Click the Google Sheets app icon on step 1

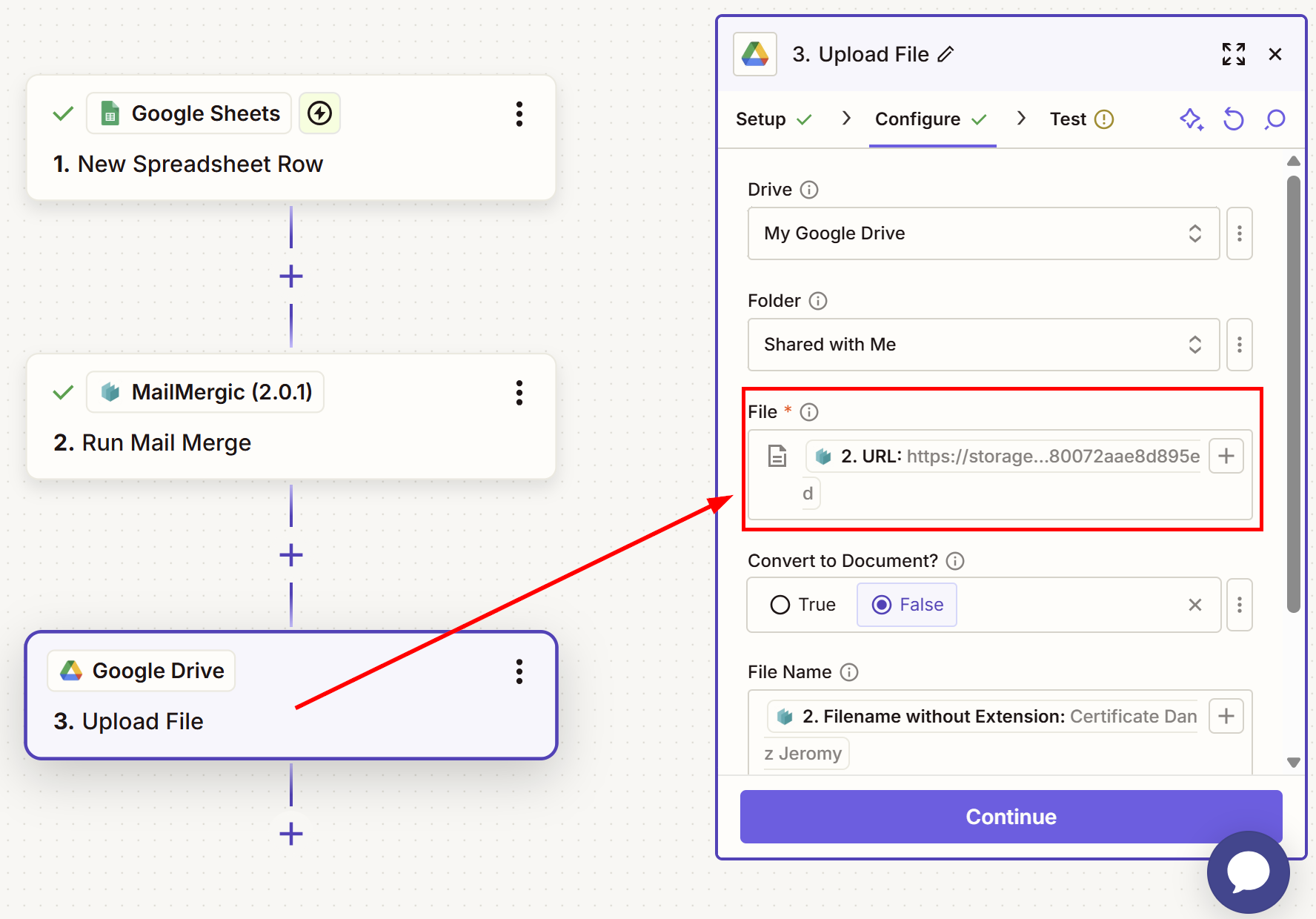[110, 113]
